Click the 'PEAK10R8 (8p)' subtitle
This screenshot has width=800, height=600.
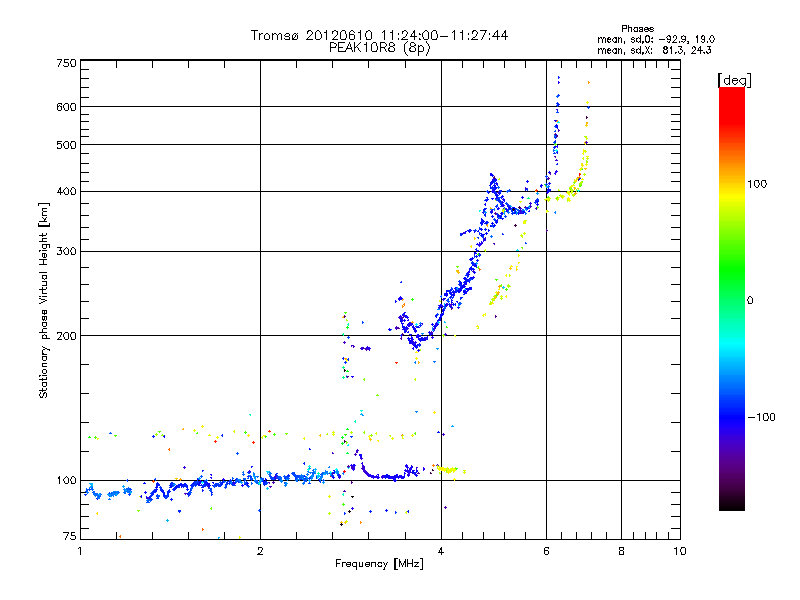[380, 48]
